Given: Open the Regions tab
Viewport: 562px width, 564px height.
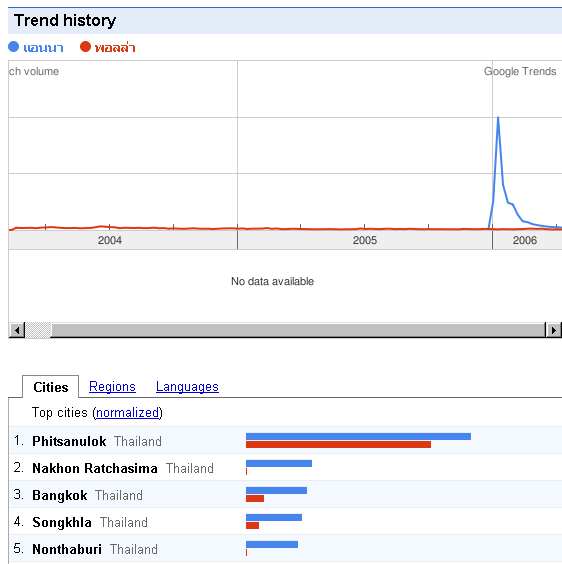Looking at the screenshot, I should pos(112,387).
